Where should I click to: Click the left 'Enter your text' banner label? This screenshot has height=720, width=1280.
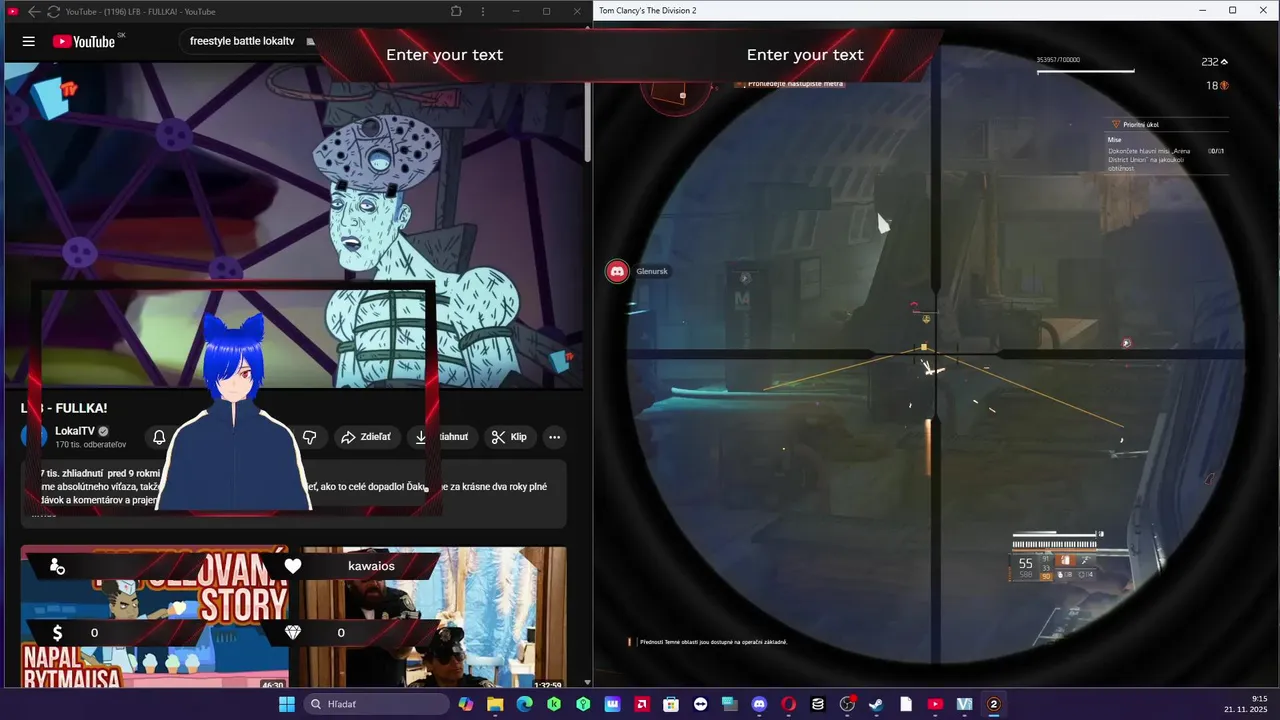444,55
